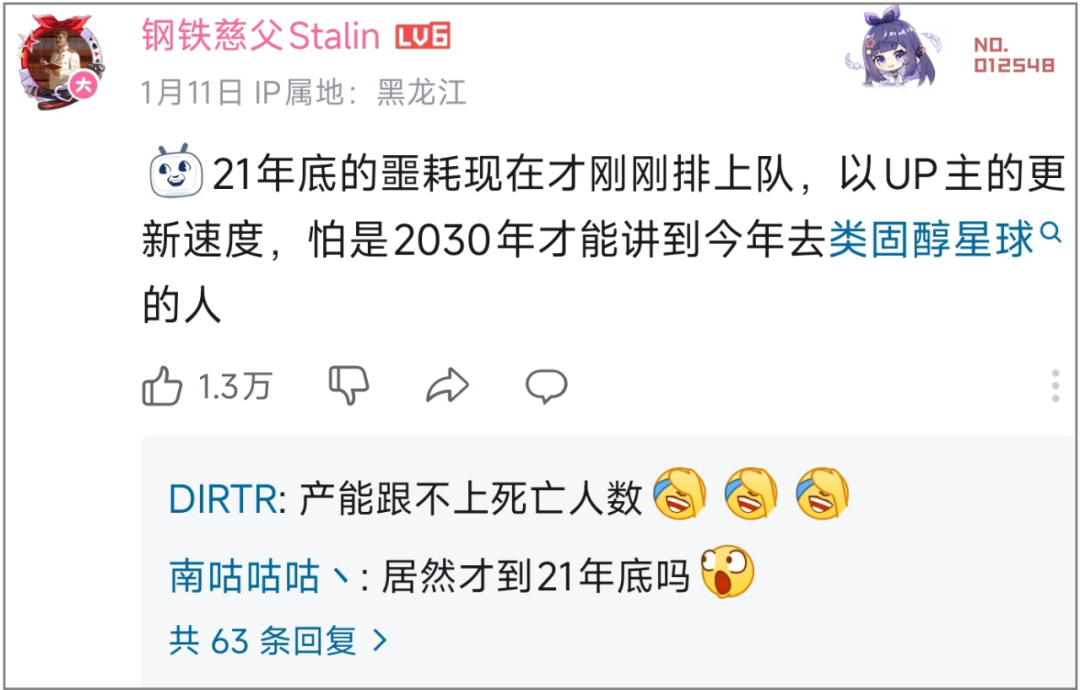Tap the NO. 012548 fan number
The width and height of the screenshot is (1080, 690).
[1013, 55]
